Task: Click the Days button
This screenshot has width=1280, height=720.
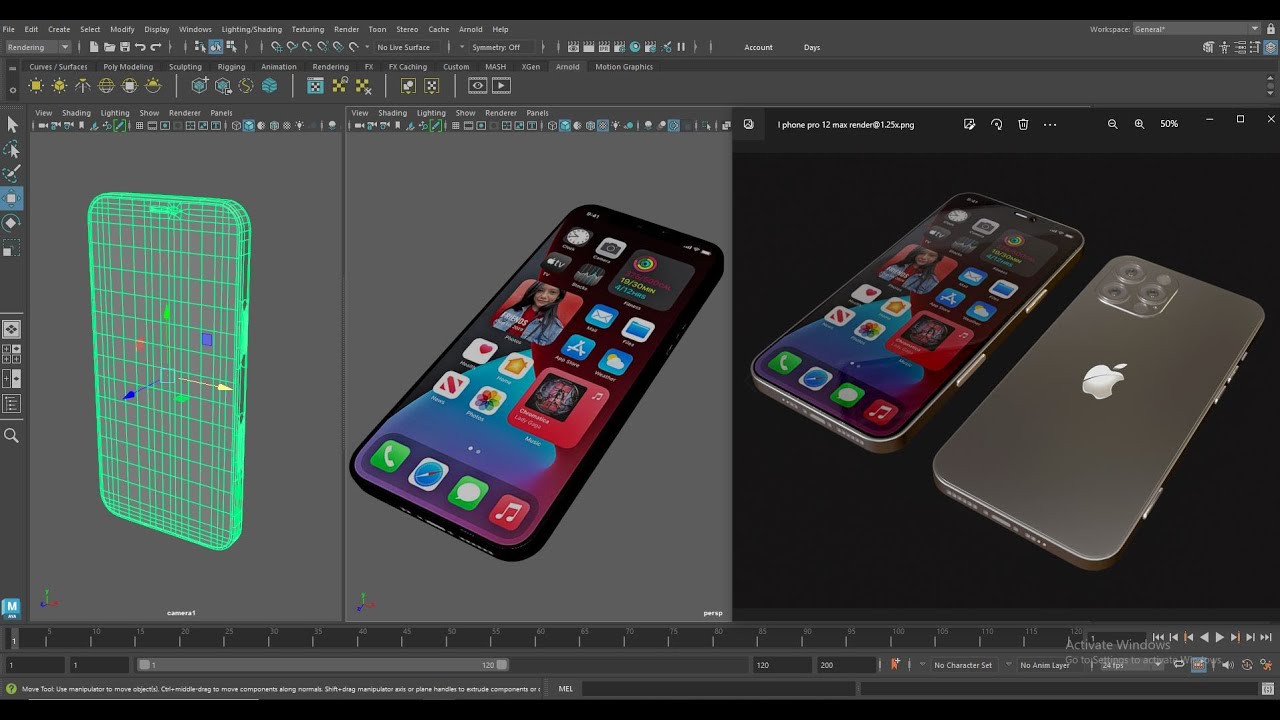Action: (x=812, y=47)
